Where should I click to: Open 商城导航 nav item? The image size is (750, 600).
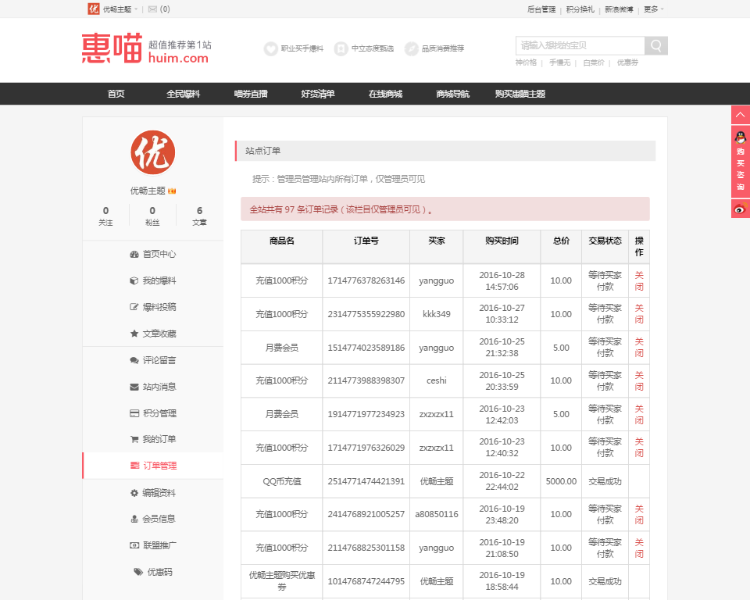pyautogui.click(x=452, y=94)
